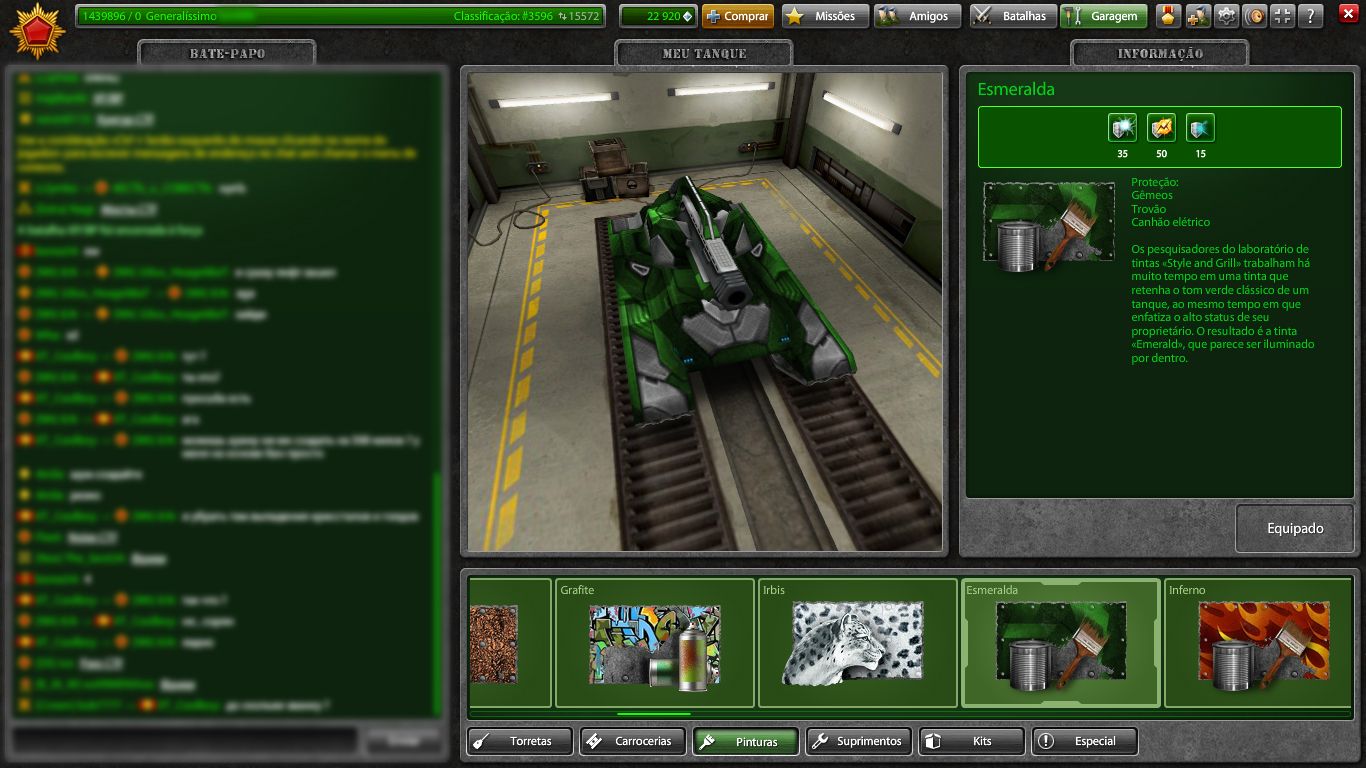
Task: Open the achievements medal icon
Action: 1168,16
